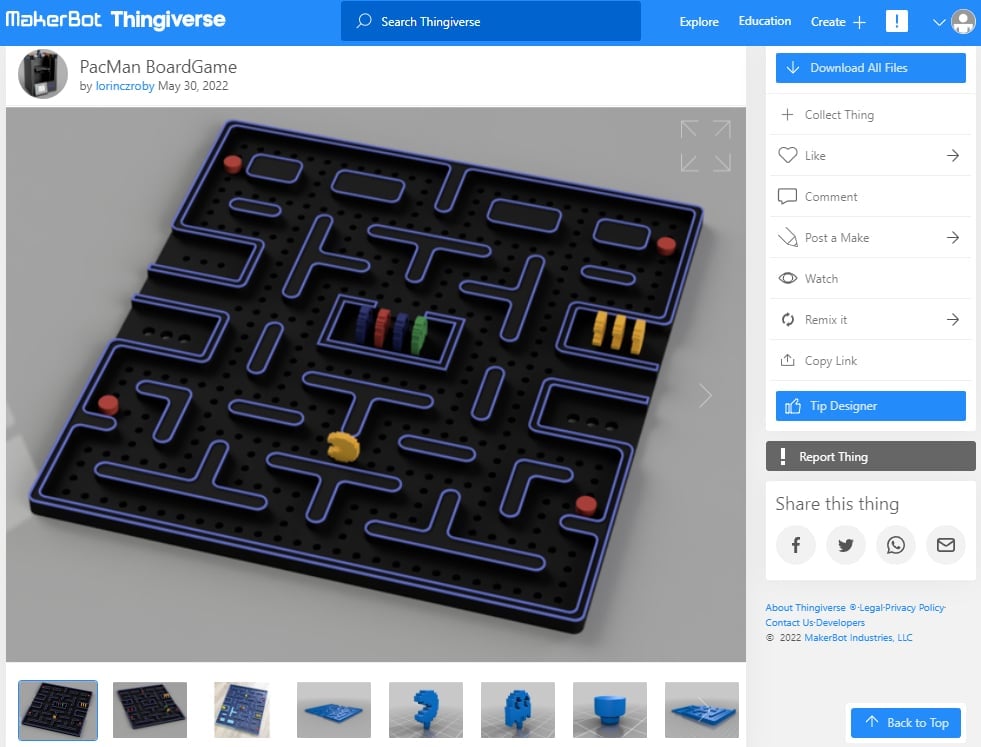This screenshot has height=747, width=981.
Task: Select the second dark board thumbnail
Action: tap(150, 710)
